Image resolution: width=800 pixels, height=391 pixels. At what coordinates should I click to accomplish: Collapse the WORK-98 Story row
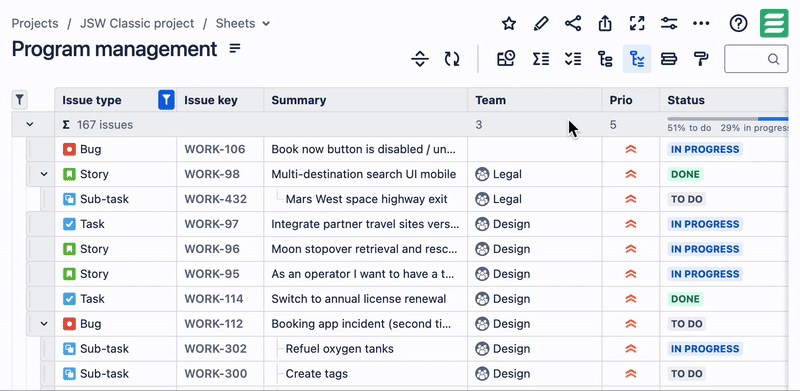[44, 174]
